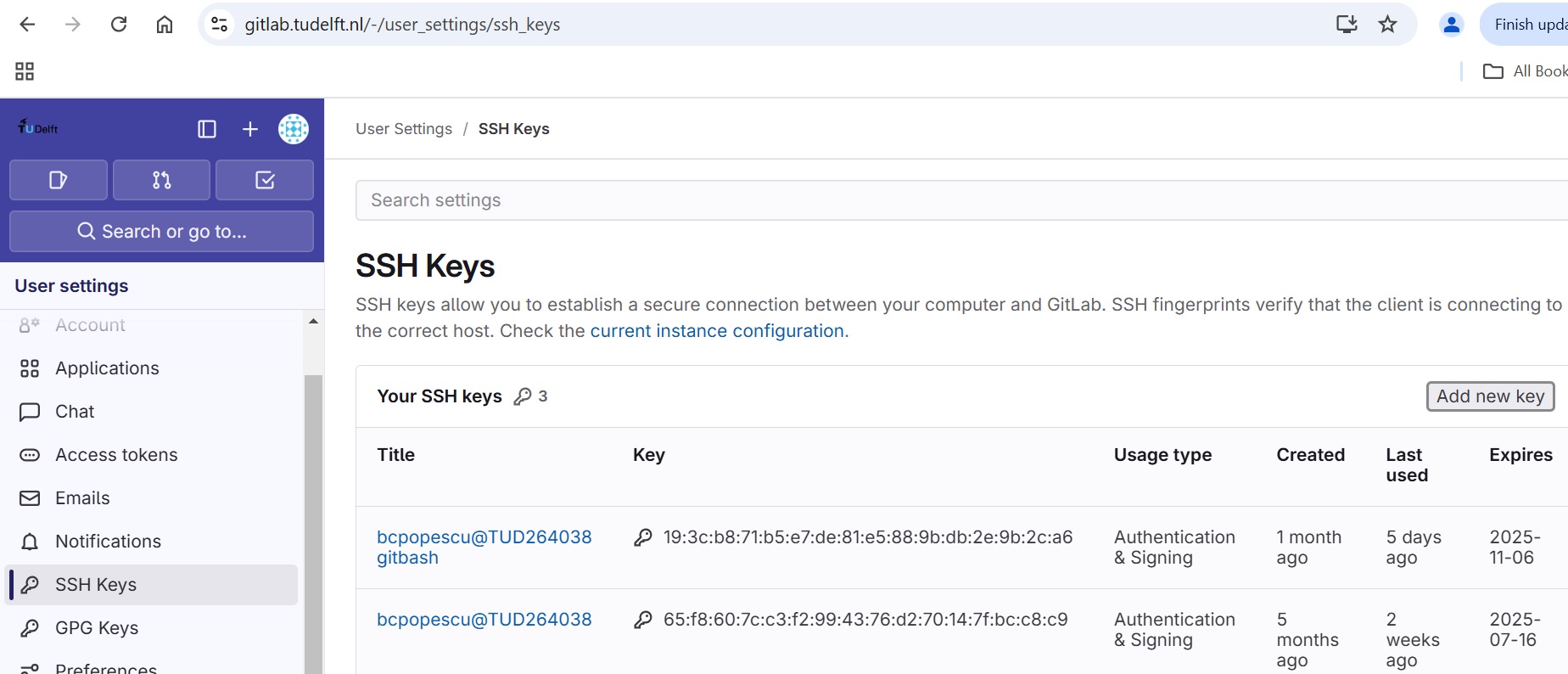Screen dimensions: 1568x674
Task: Click the Access tokens icon
Action: coord(30,455)
